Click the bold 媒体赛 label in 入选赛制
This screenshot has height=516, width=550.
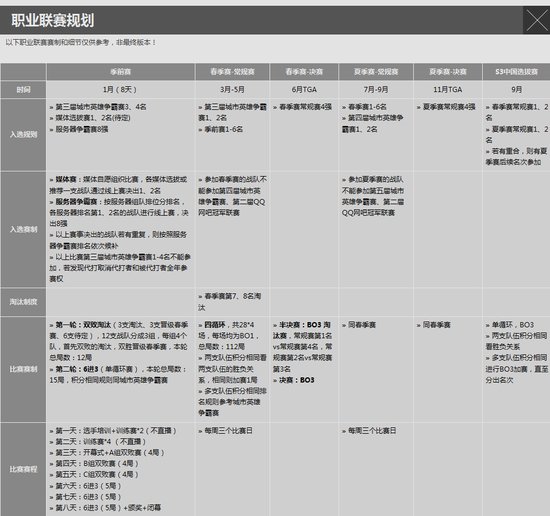(66, 179)
